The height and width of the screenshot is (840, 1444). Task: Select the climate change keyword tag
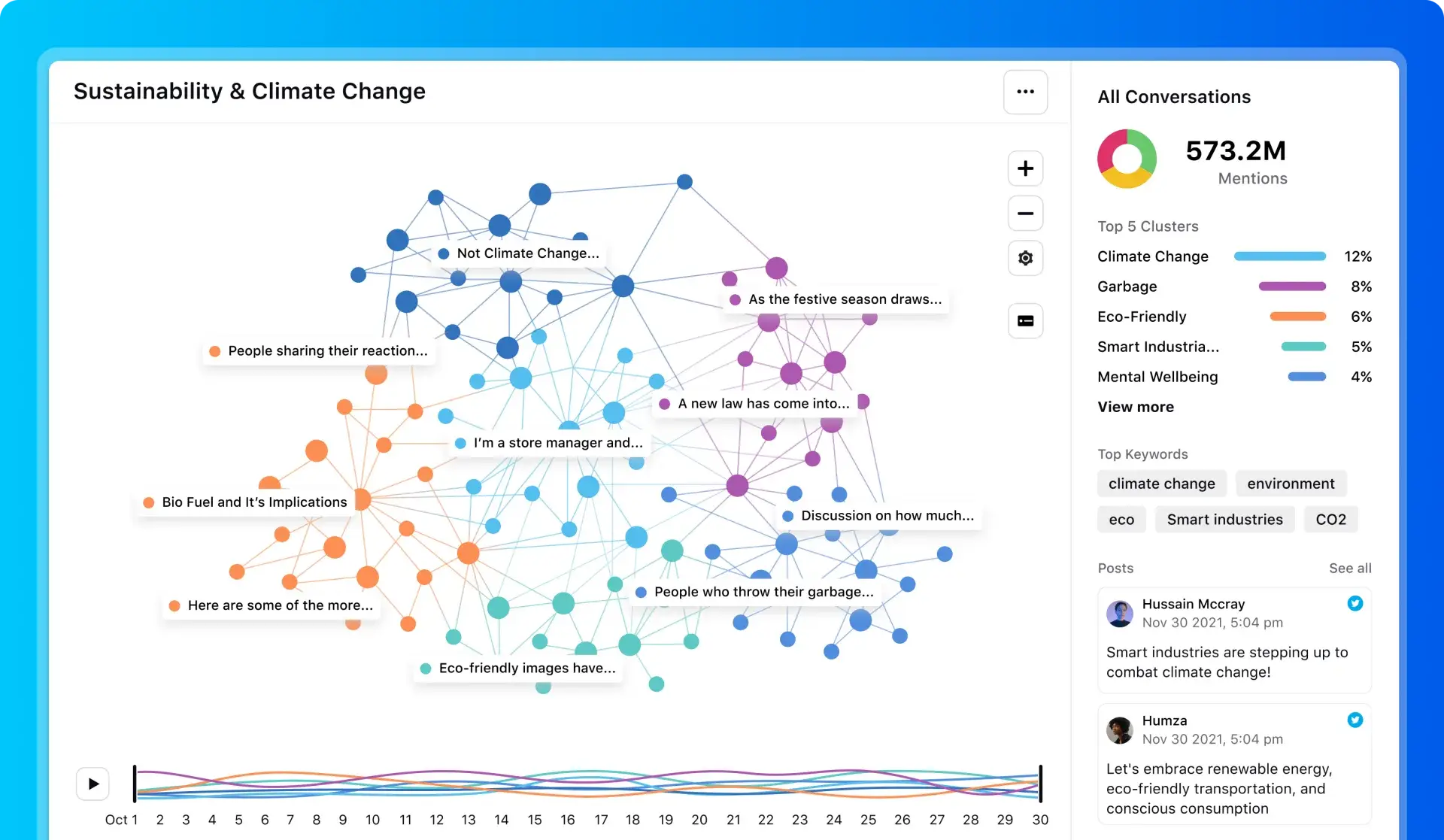click(1161, 484)
